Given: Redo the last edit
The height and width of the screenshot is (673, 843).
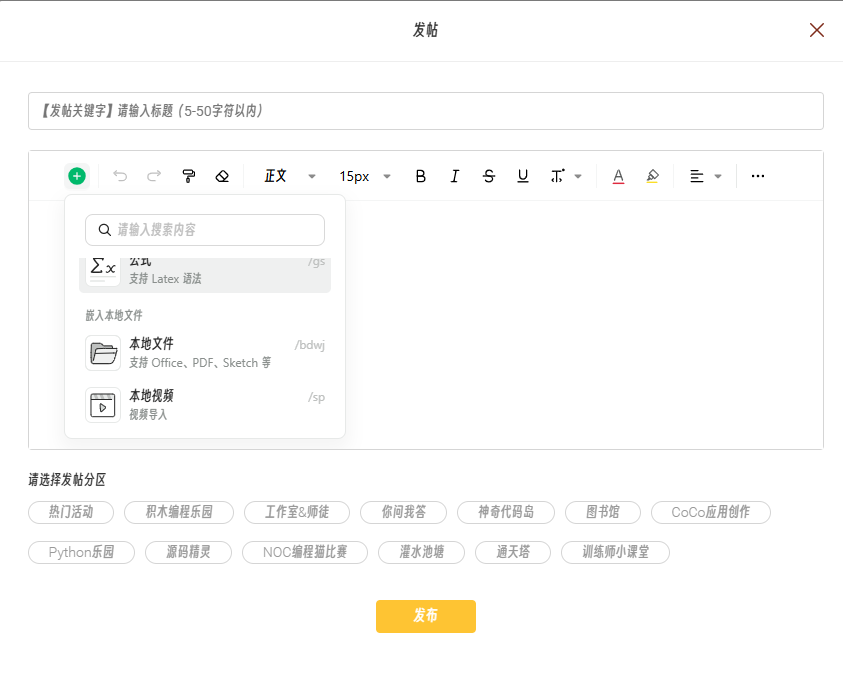Looking at the screenshot, I should point(154,176).
